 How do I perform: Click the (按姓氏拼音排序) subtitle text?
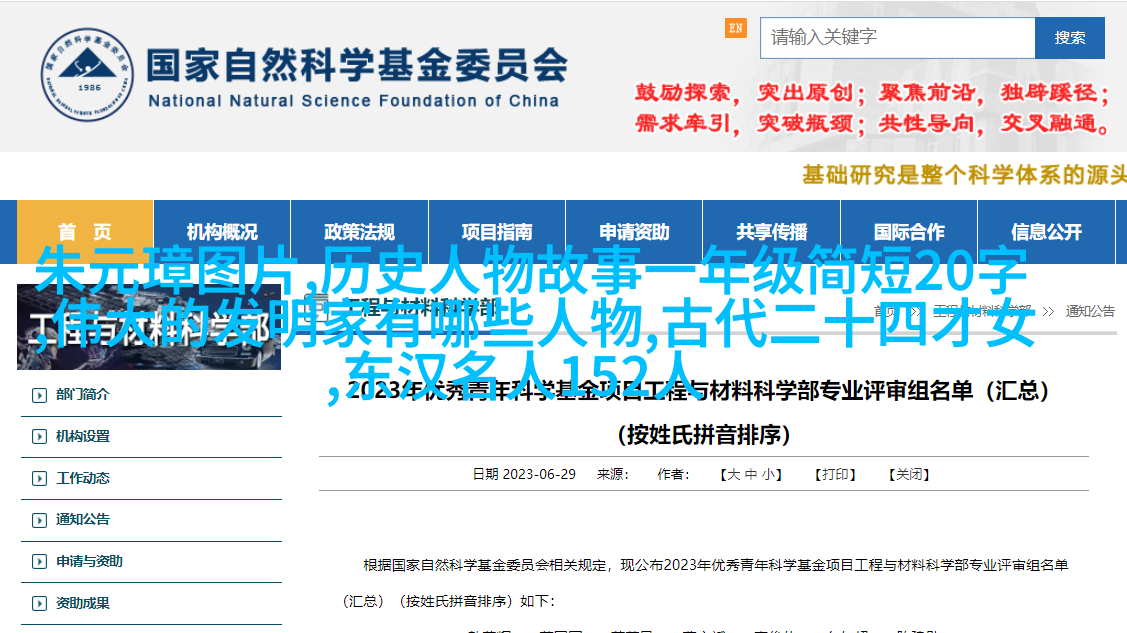coord(704,435)
